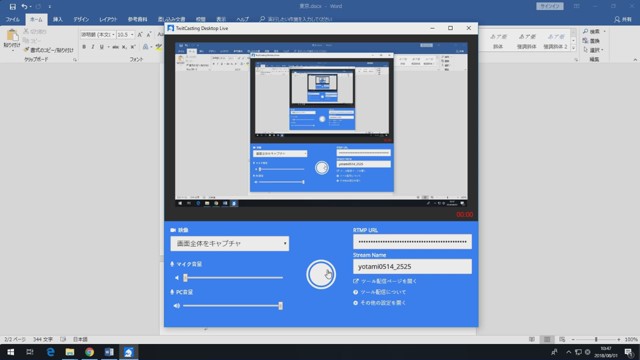Viewport: 640px width, 360px height.
Task: Switch to the 挿入 ribbon tab
Action: (x=58, y=19)
